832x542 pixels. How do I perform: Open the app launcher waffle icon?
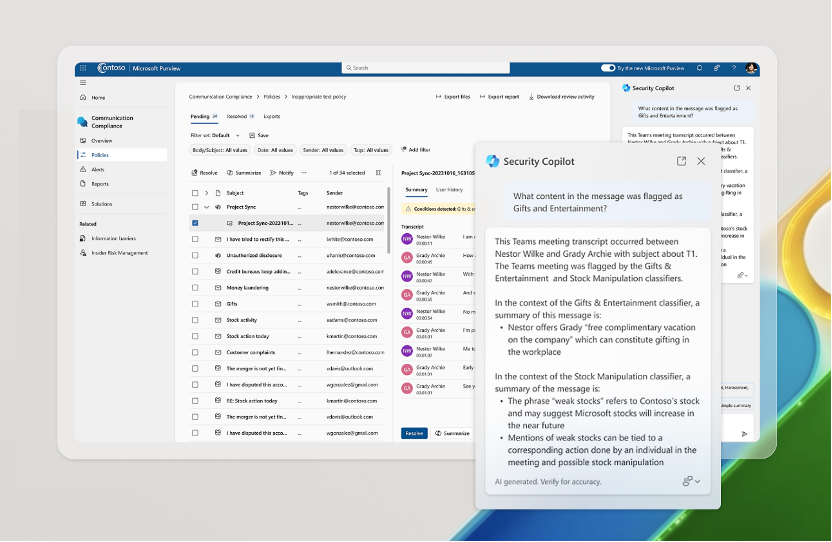click(82, 68)
